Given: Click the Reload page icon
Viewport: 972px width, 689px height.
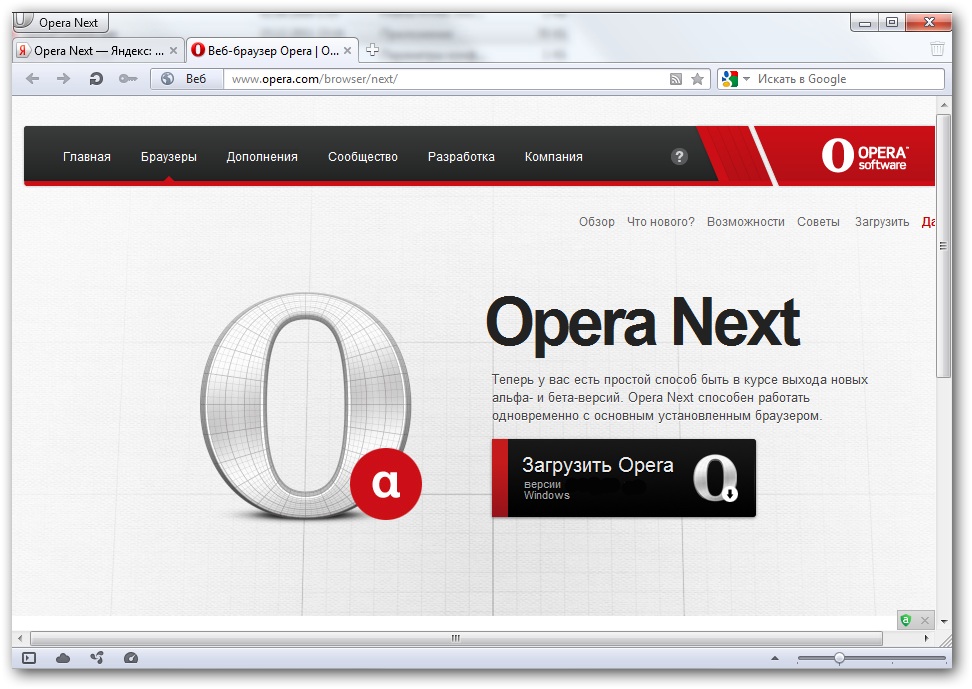Looking at the screenshot, I should tap(96, 79).
